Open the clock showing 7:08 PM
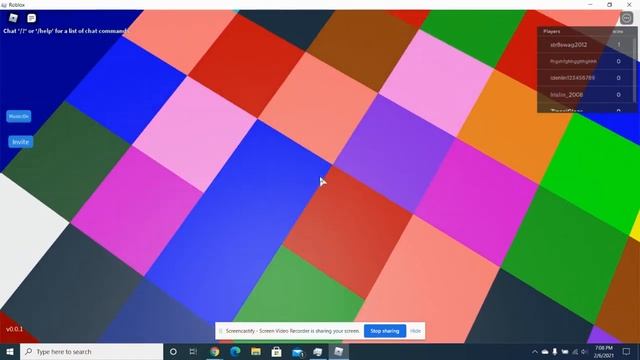640x360 pixels. (604, 351)
